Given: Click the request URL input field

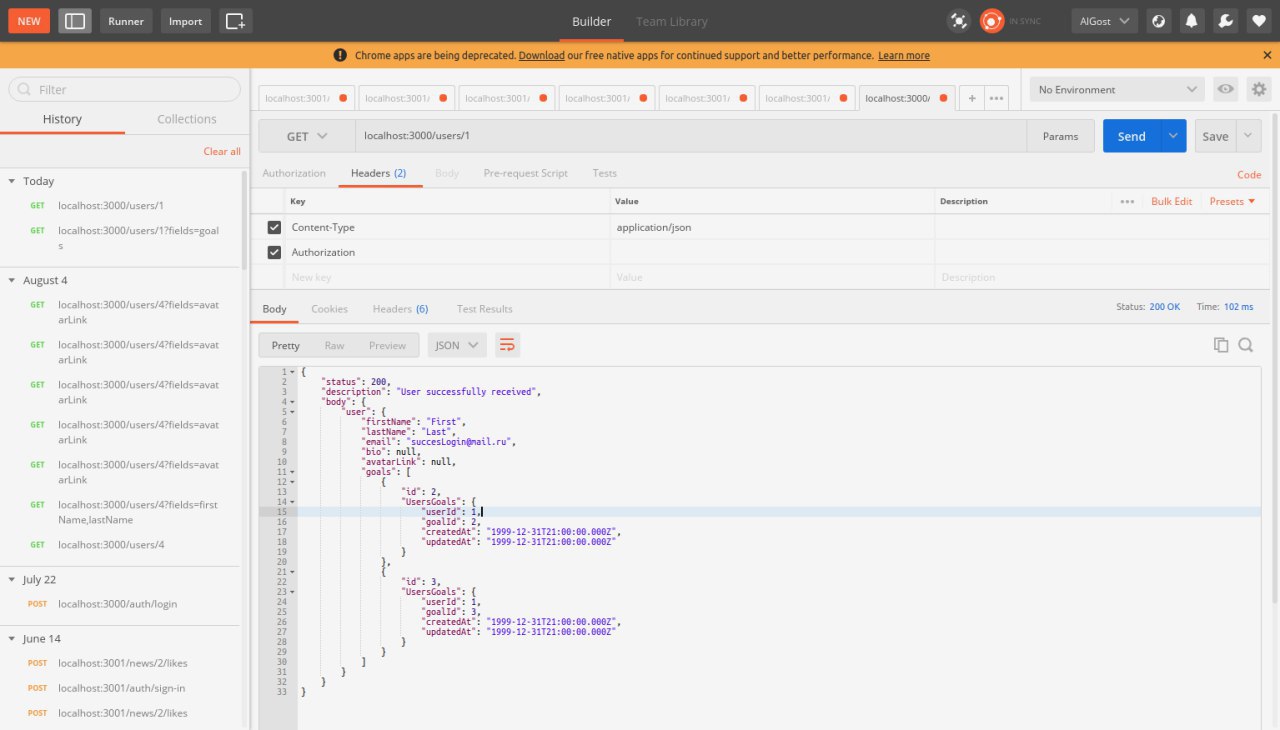Looking at the screenshot, I should [690, 136].
